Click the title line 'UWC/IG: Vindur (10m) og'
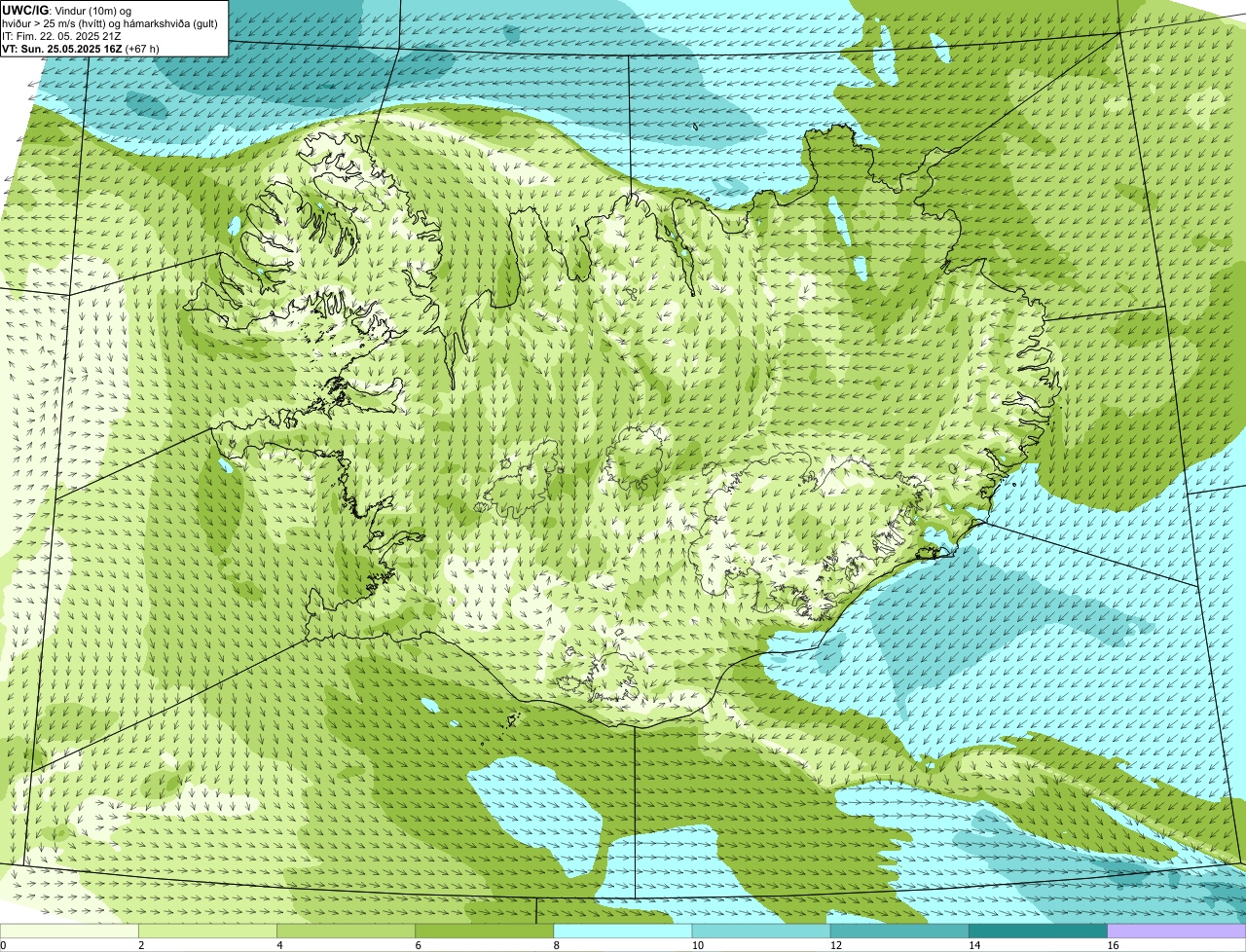Viewport: 1246px width, 952px height. coord(67,10)
